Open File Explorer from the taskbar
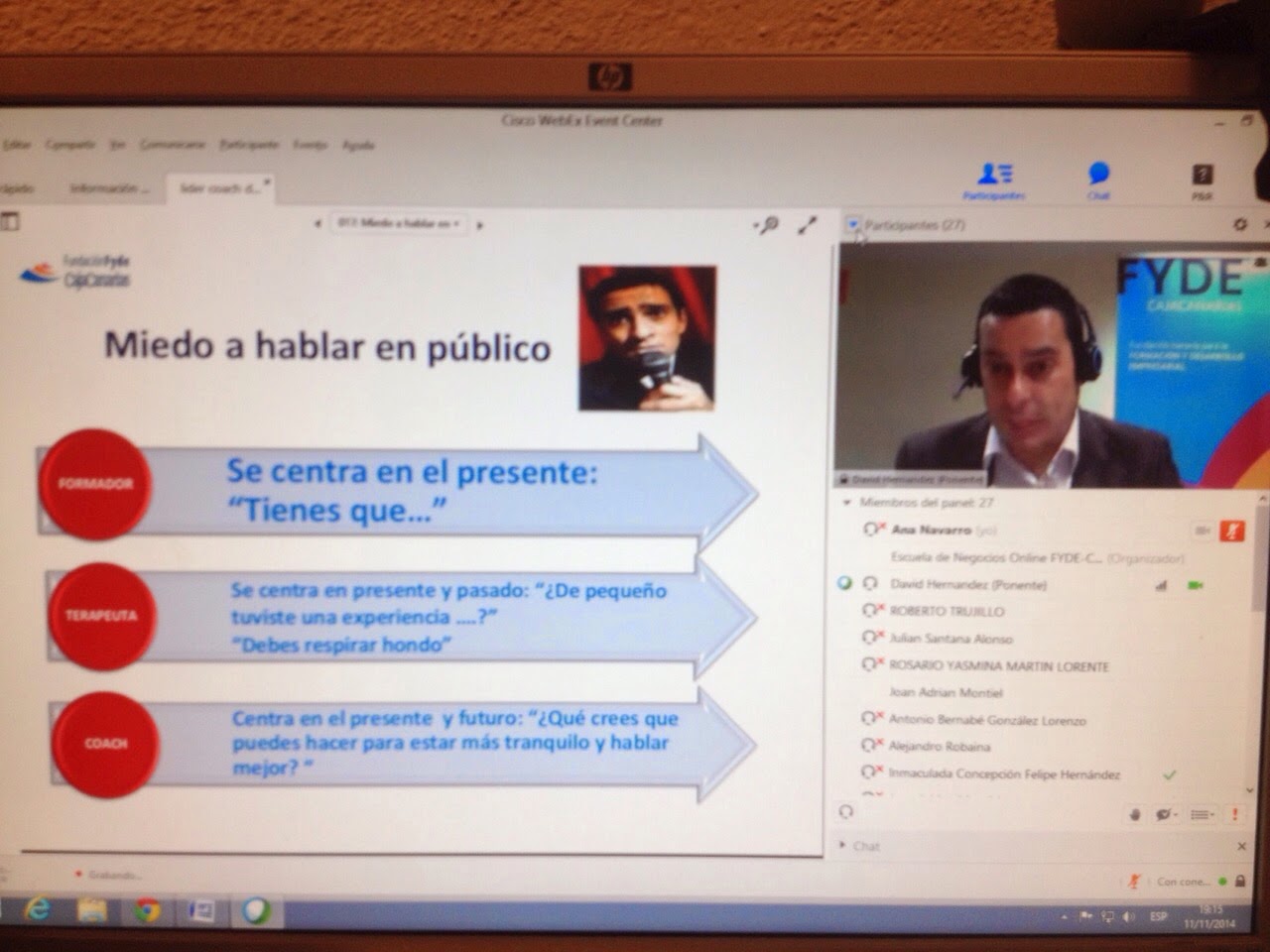The width and height of the screenshot is (1270, 952). (x=93, y=910)
